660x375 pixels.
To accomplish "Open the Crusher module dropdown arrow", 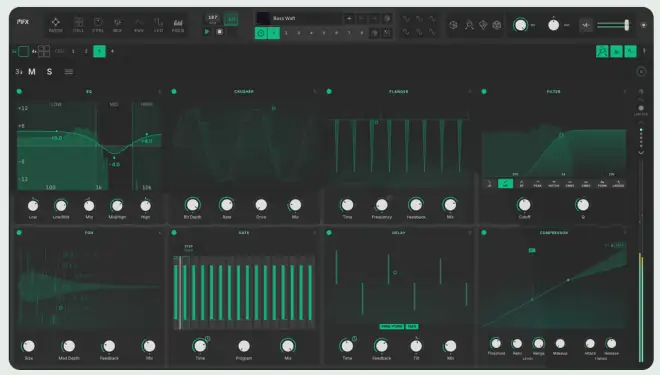I will tap(314, 91).
